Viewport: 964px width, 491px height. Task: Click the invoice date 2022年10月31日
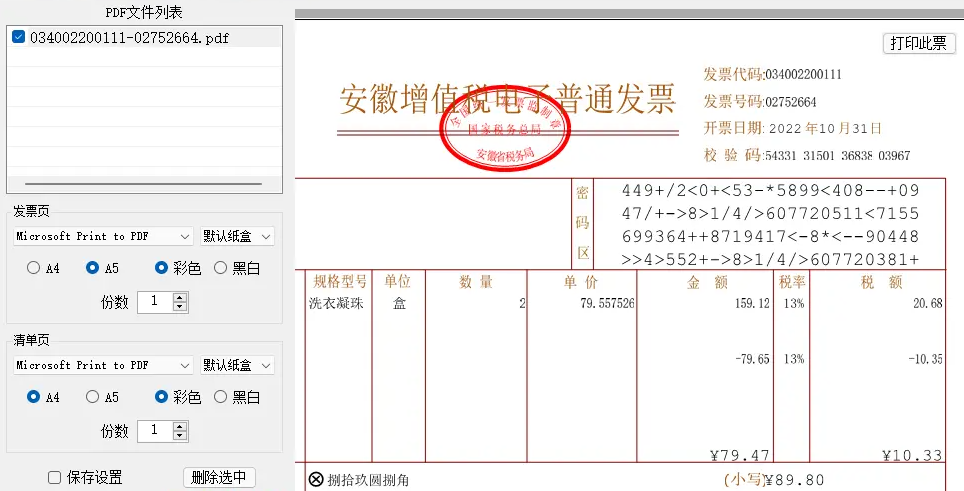coord(825,128)
